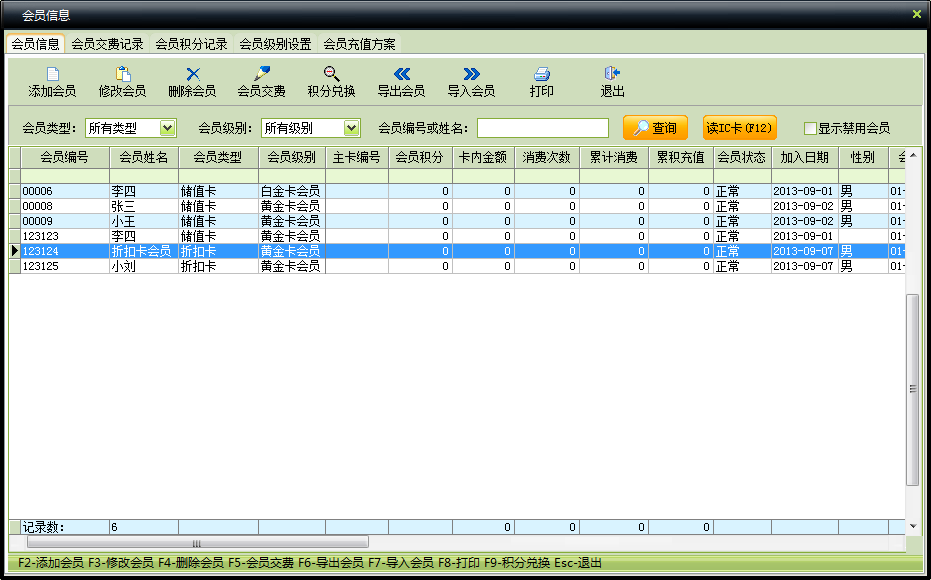Focus the 会员编号或姓名 input field
This screenshot has height=580, width=931.
coord(543,128)
